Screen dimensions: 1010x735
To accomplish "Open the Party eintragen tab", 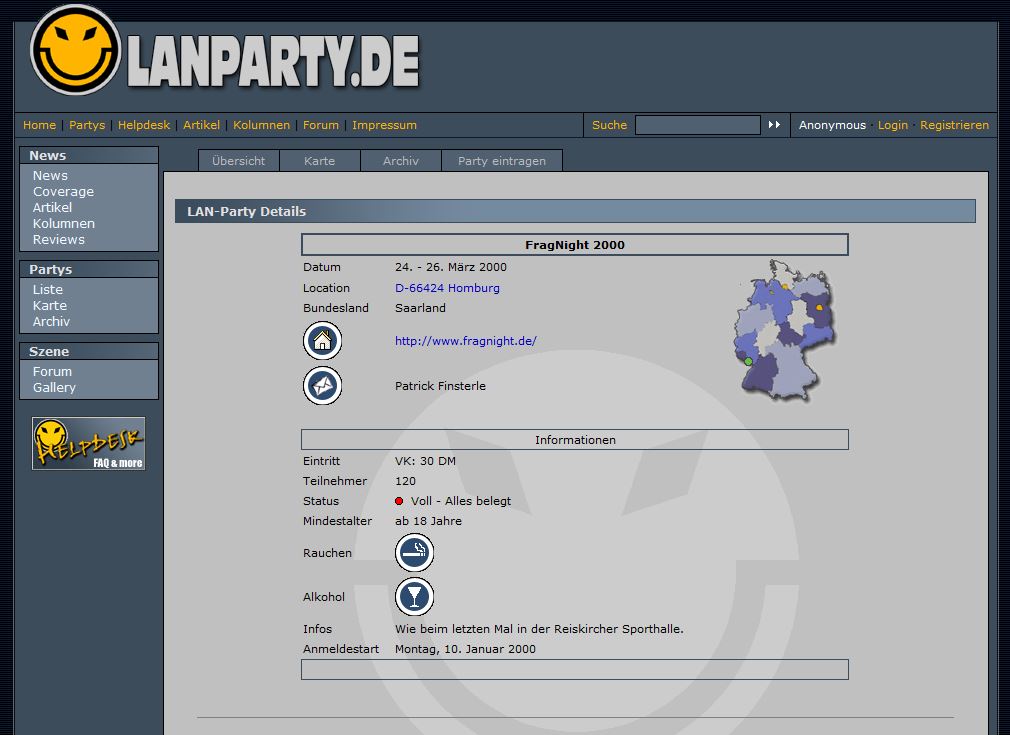I will coord(502,160).
